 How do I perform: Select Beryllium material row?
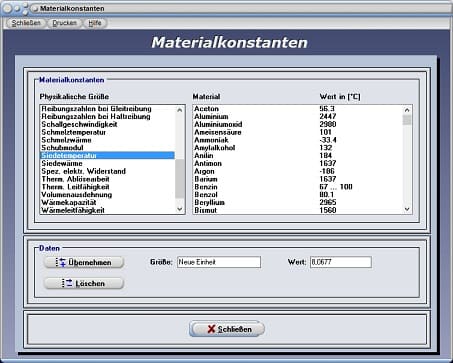[x=298, y=203]
